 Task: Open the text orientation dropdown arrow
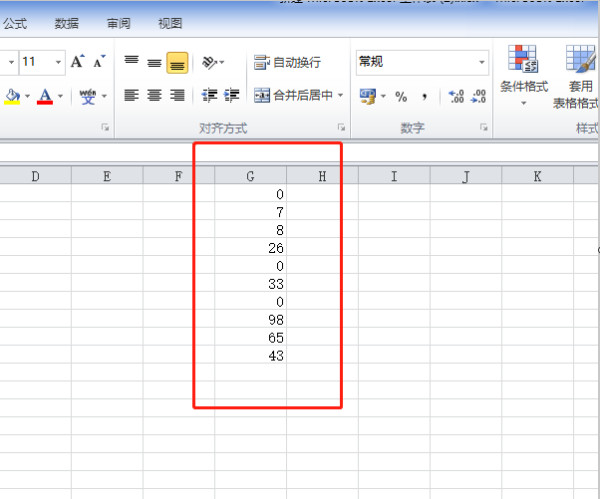click(x=222, y=62)
